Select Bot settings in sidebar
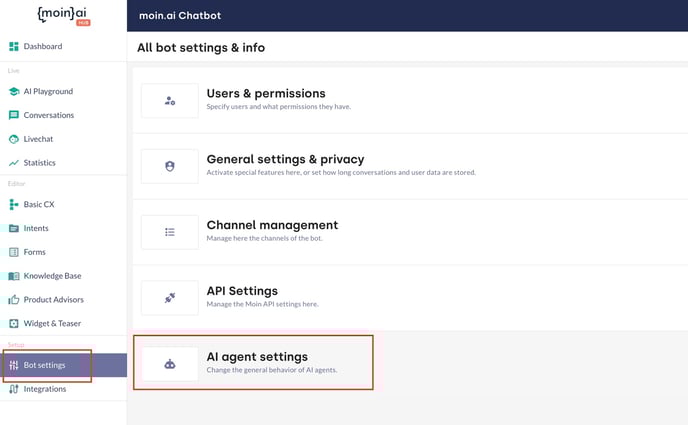Image resolution: width=688 pixels, height=425 pixels. [63, 365]
